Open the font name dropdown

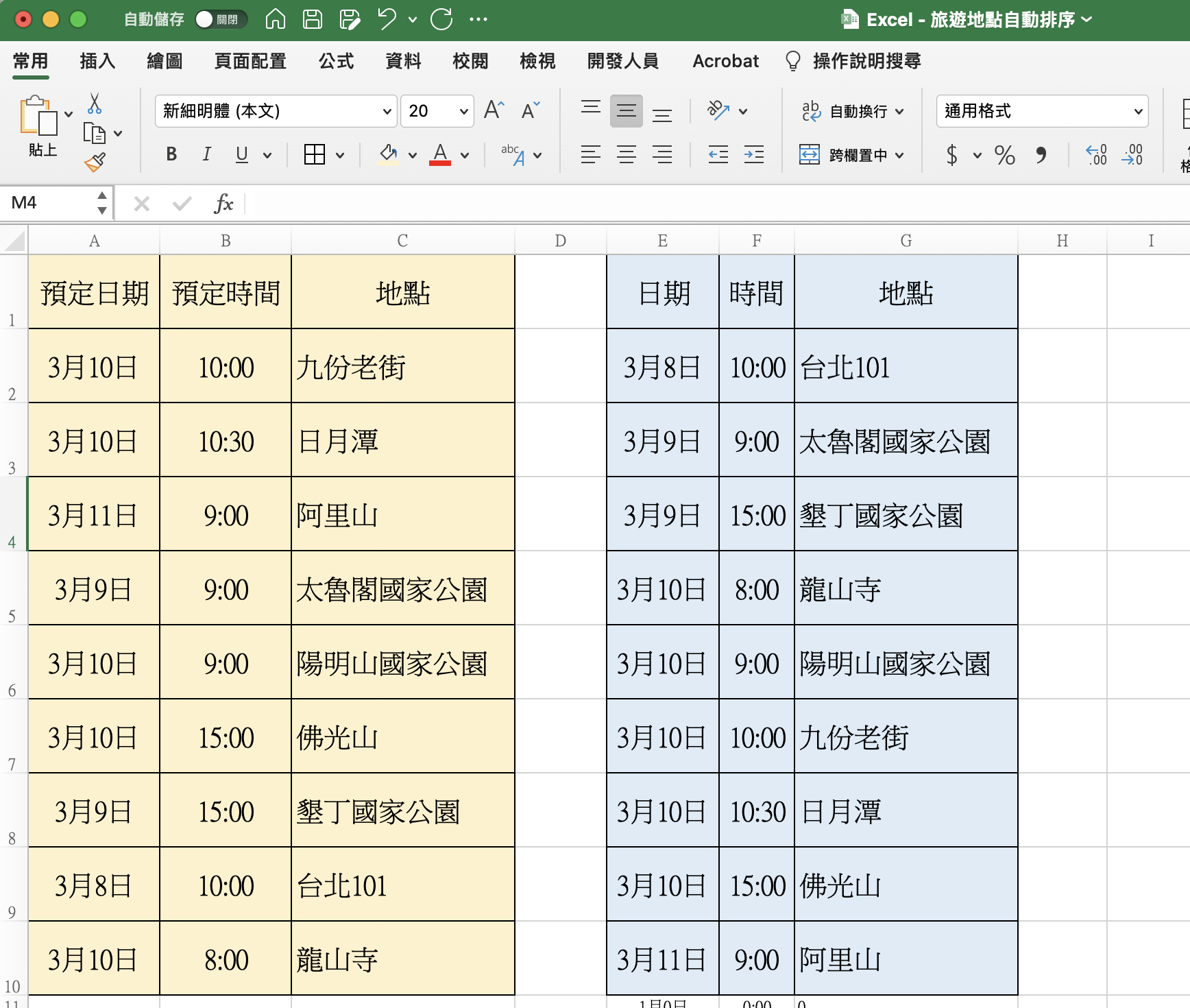[x=387, y=112]
